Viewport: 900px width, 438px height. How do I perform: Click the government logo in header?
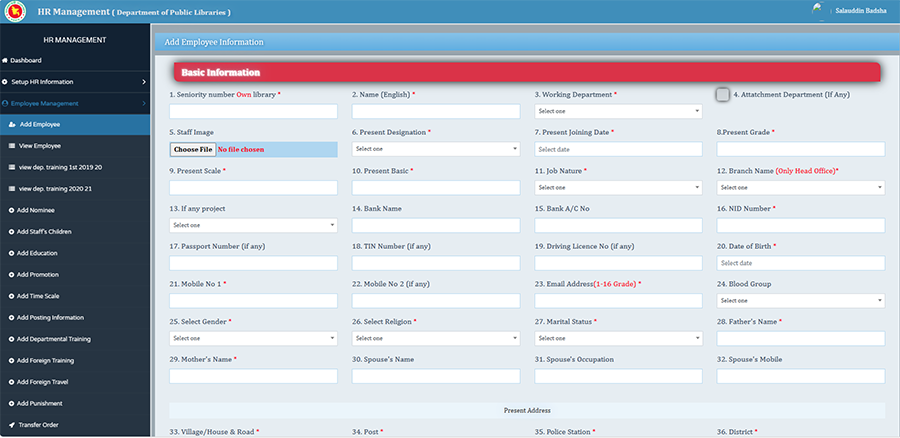[15, 11]
